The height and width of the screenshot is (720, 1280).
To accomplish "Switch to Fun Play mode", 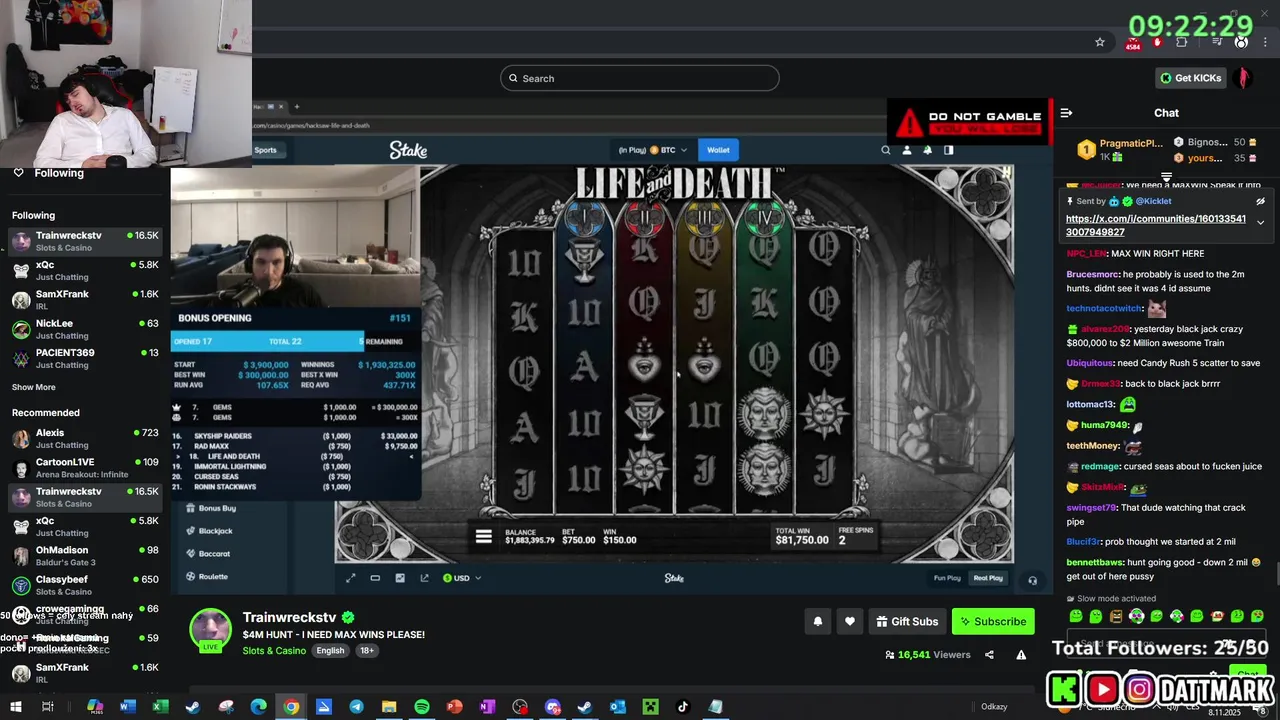I will pos(947,578).
